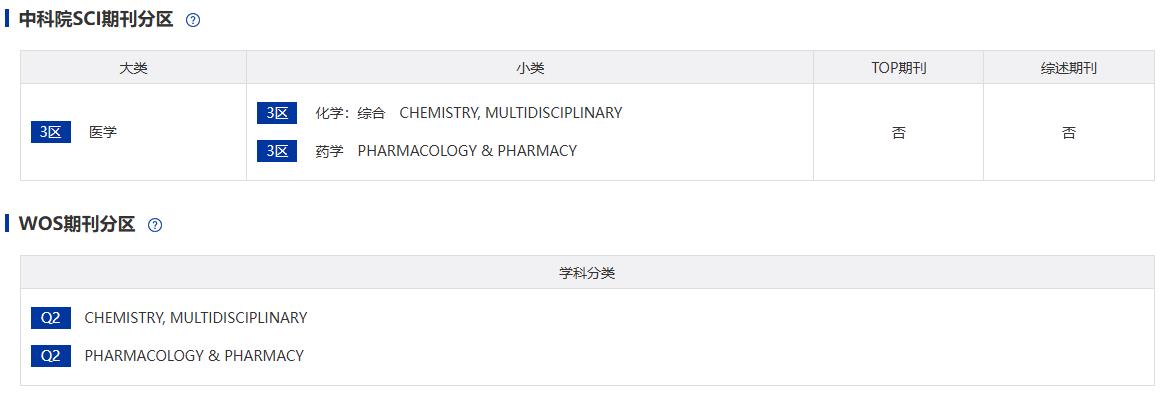
Task: Click 药学 subcategory label
Action: (x=329, y=151)
